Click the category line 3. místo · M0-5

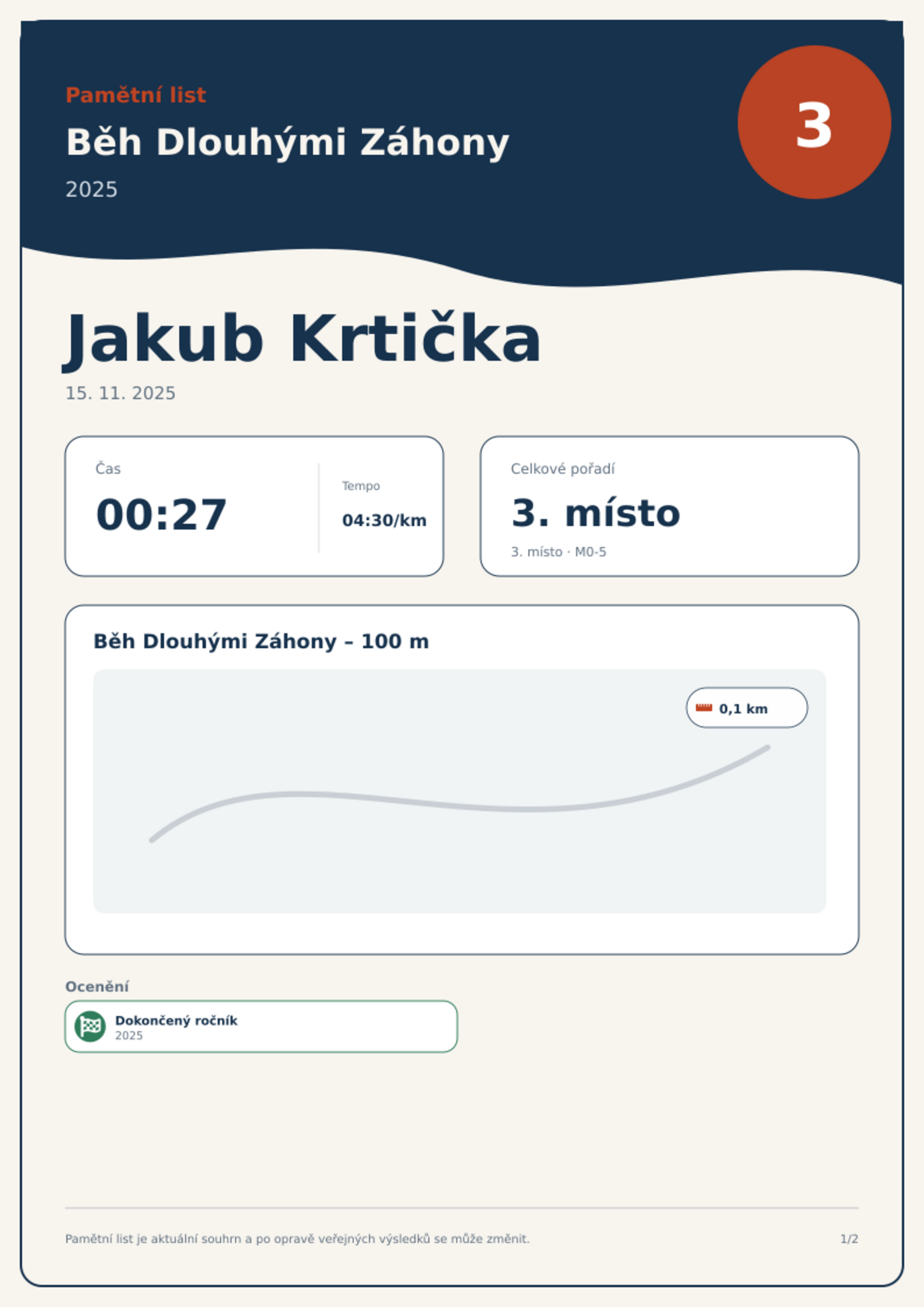point(559,552)
